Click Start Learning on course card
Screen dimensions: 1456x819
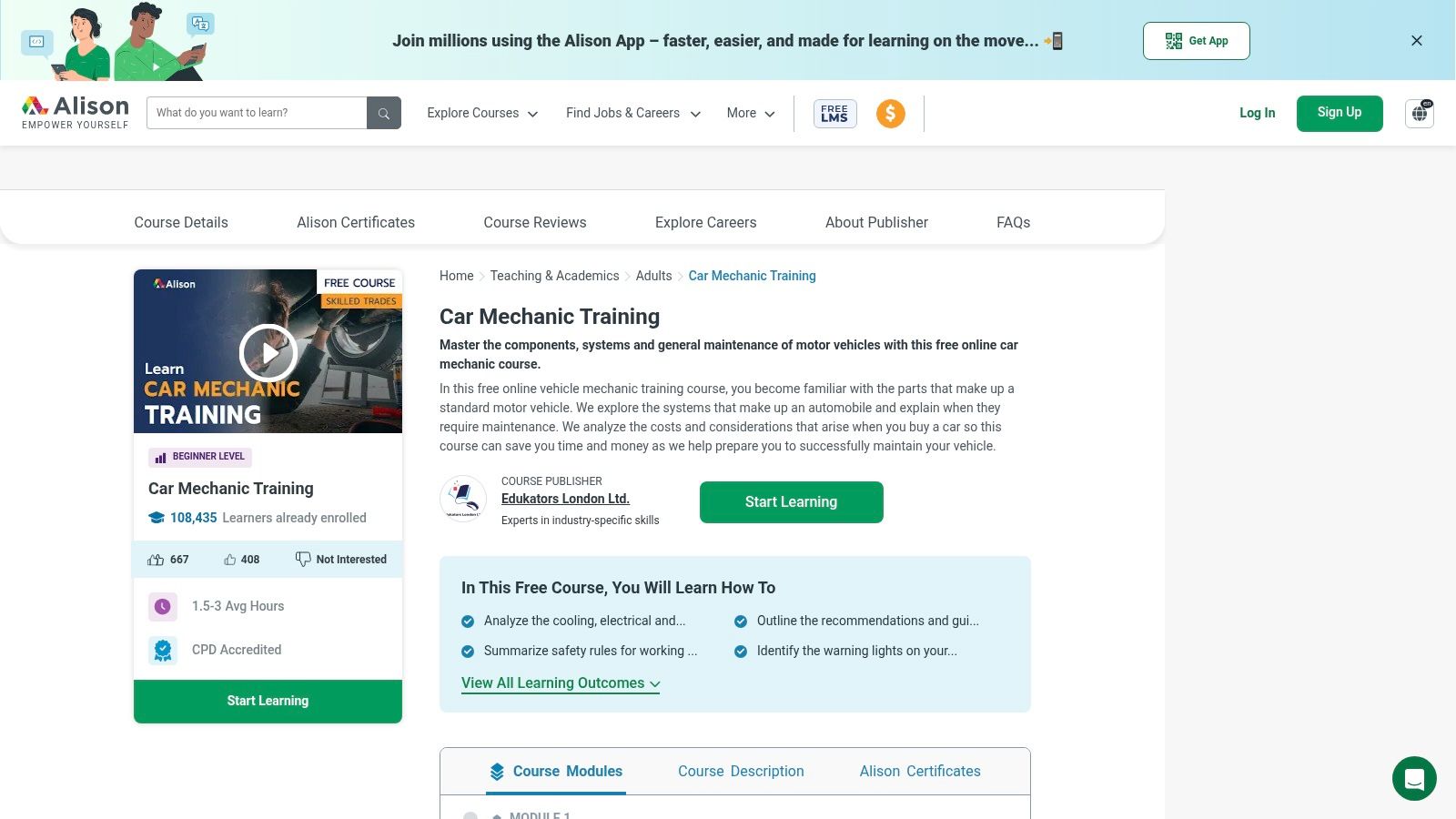tap(268, 702)
